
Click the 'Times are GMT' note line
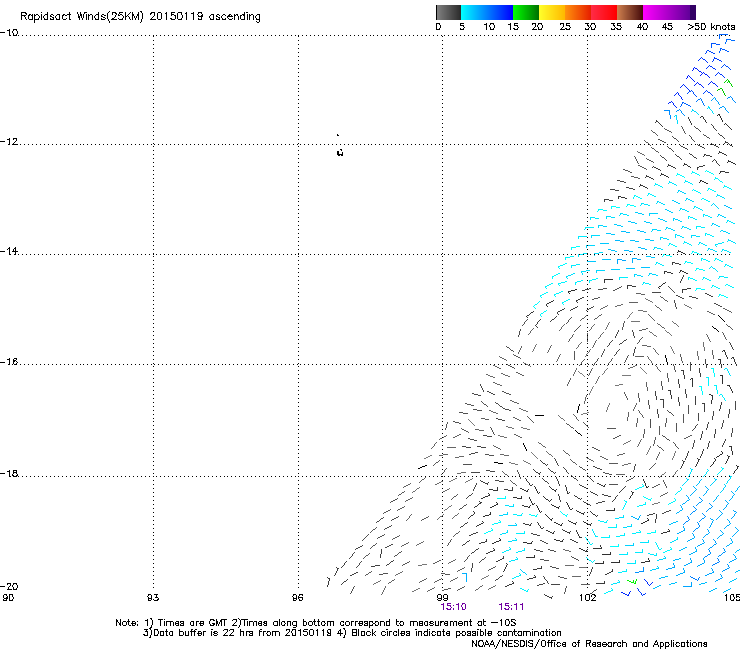point(316,623)
